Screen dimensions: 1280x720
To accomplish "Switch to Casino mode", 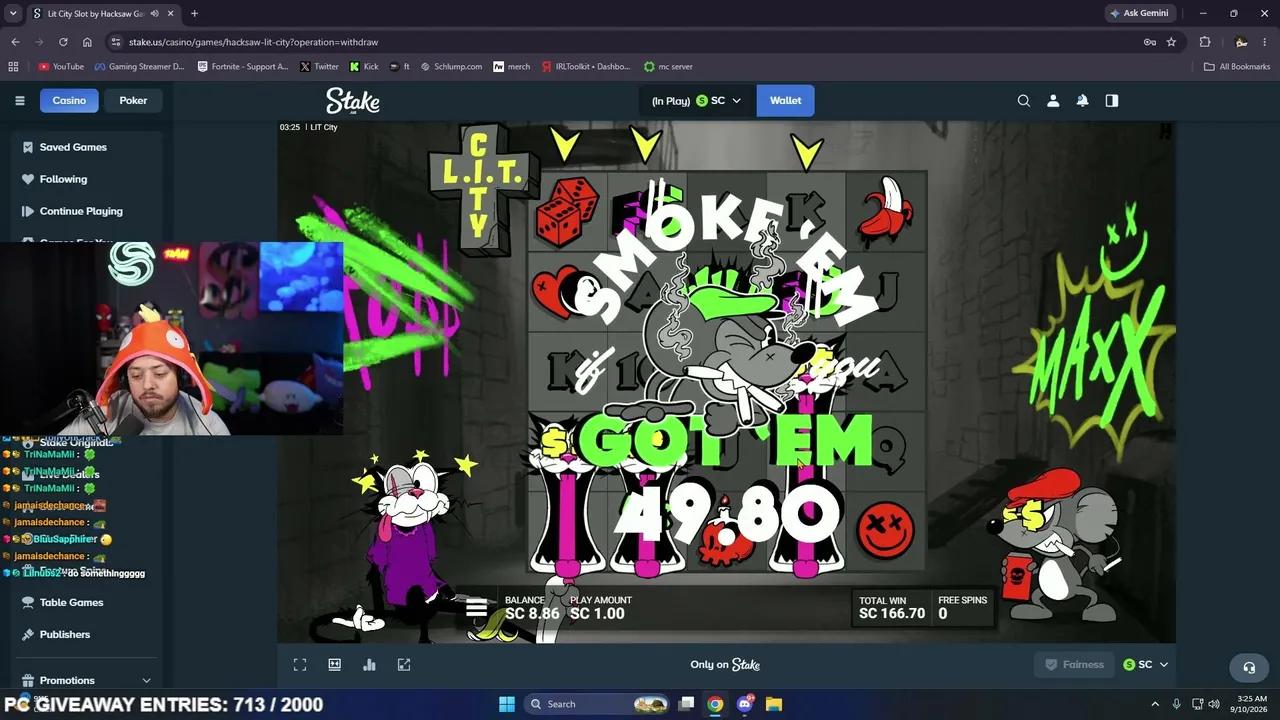I will tap(69, 100).
